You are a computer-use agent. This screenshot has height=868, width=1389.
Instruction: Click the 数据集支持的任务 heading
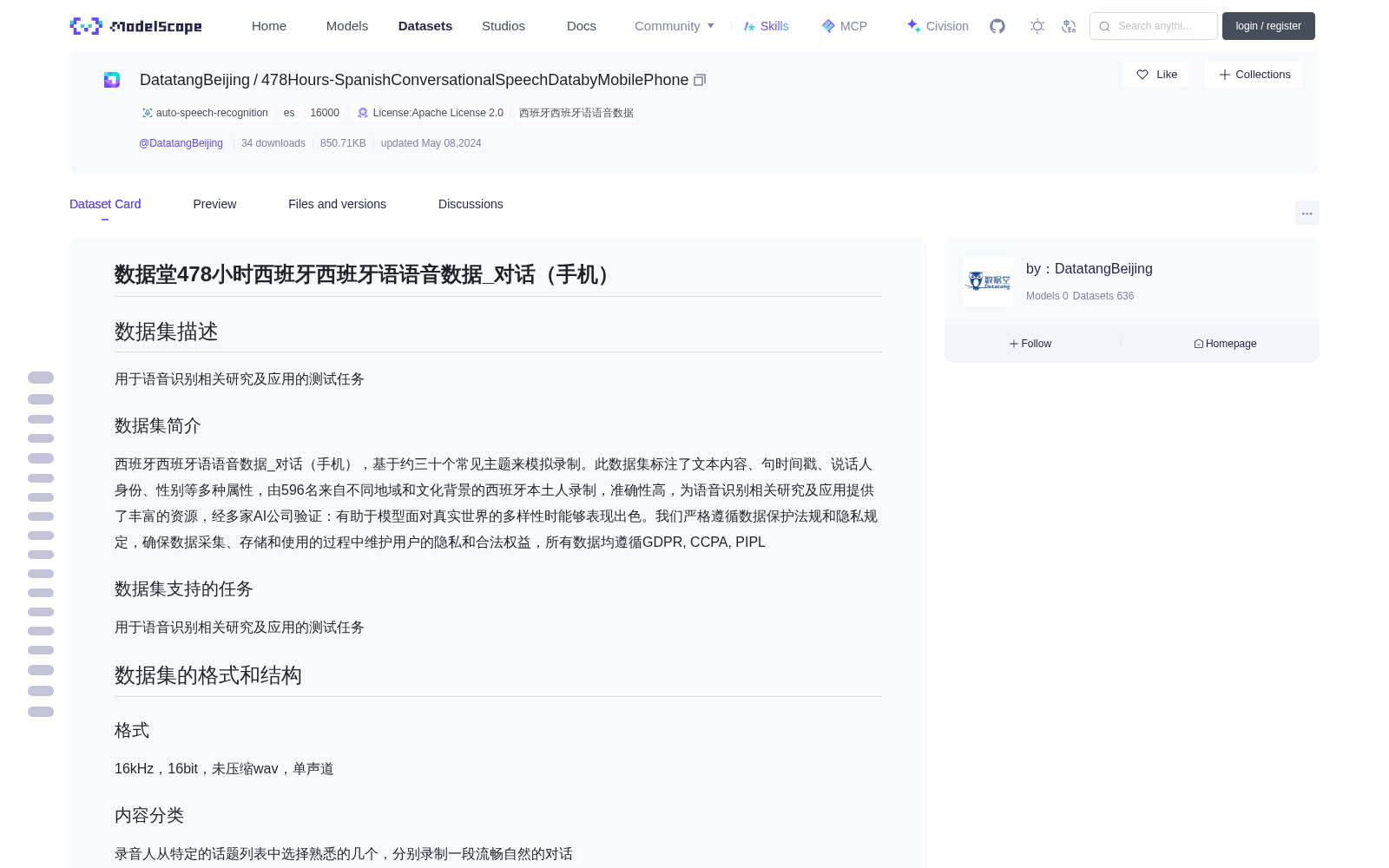tap(184, 589)
